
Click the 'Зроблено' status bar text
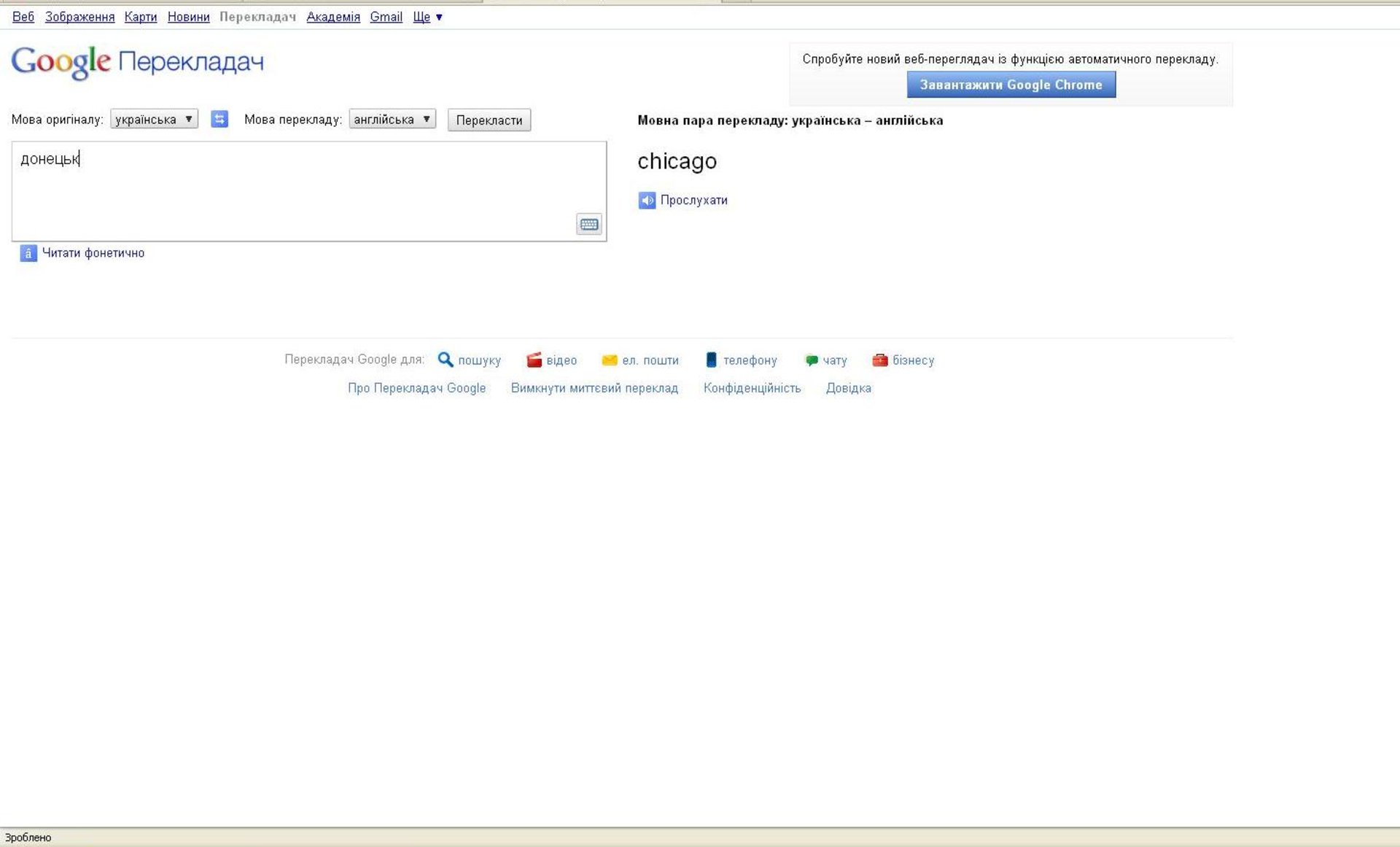pyautogui.click(x=28, y=838)
